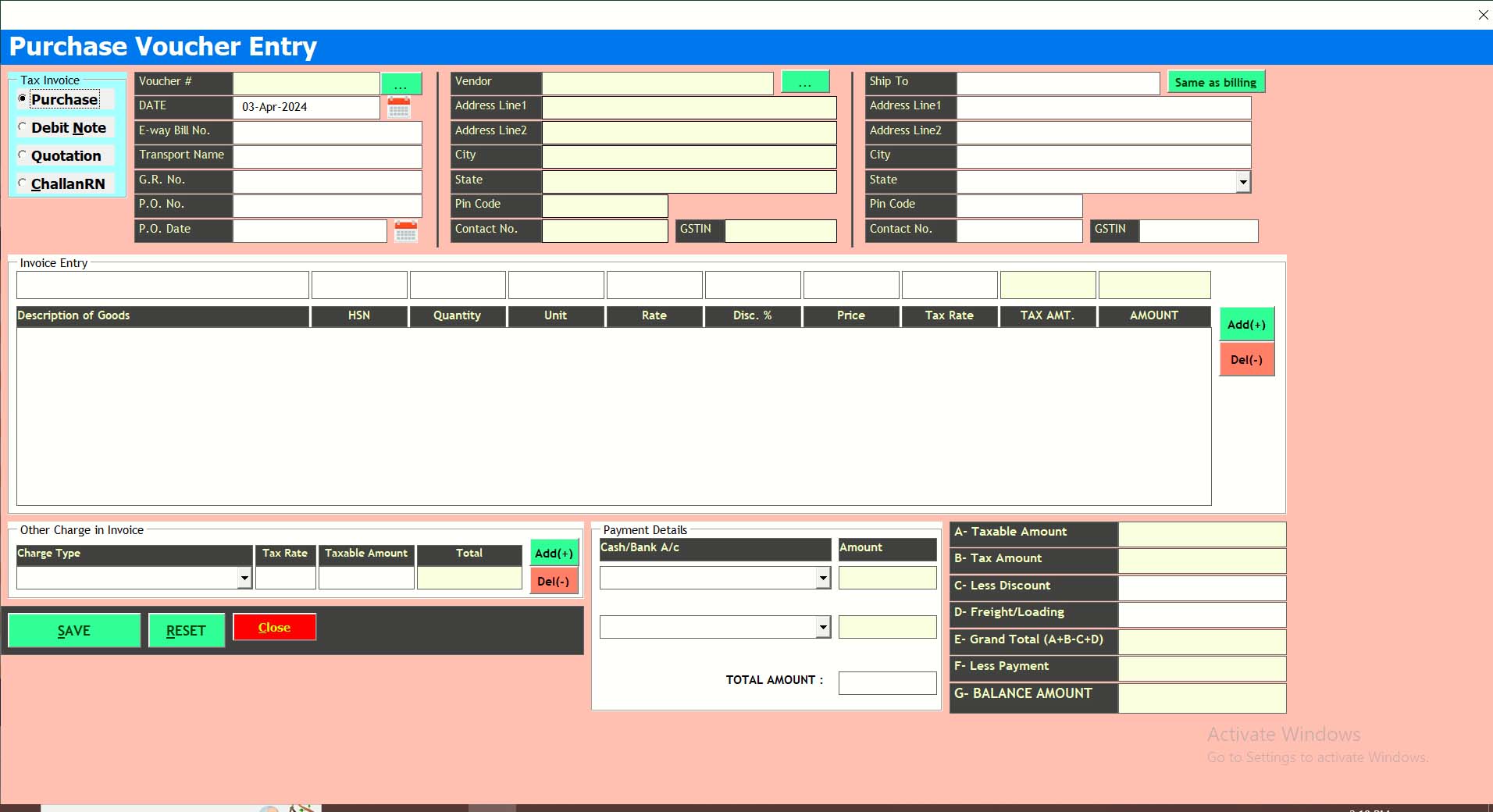Viewport: 1493px width, 812px height.
Task: Click the Vendor lookup ellipsis button
Action: point(804,82)
